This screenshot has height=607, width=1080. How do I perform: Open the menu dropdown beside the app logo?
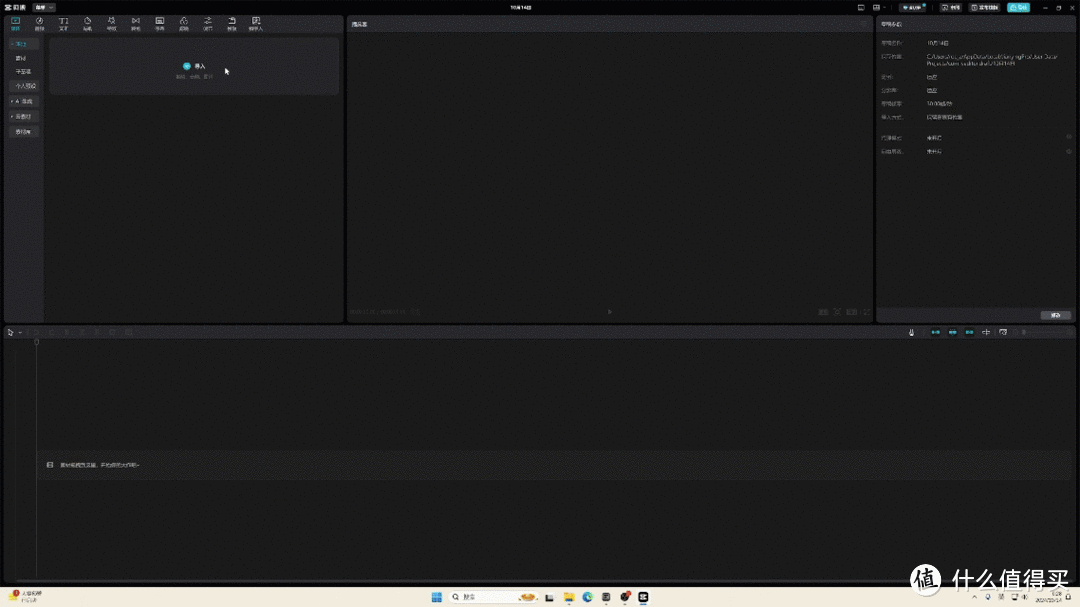point(44,7)
